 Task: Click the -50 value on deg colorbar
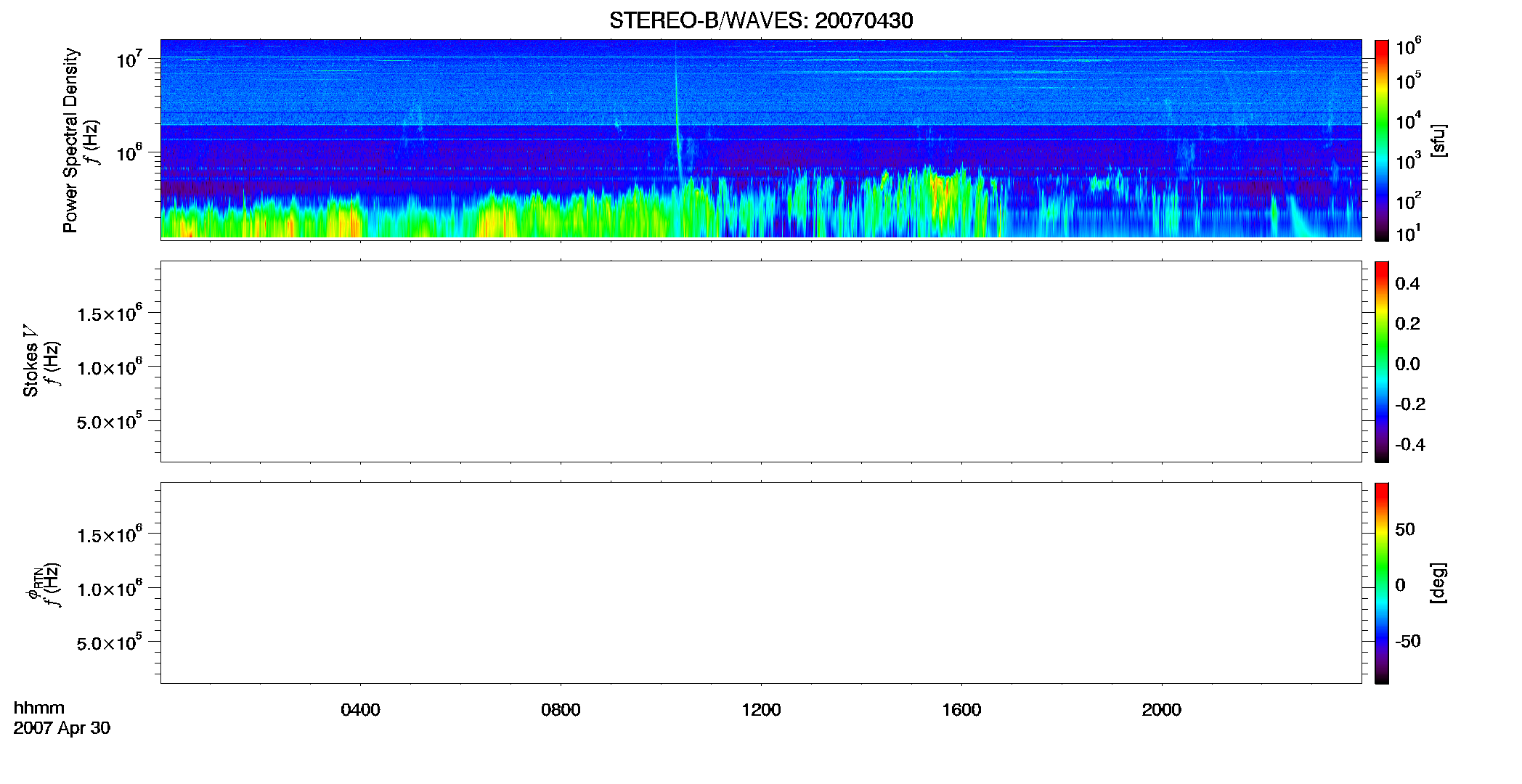1408,642
